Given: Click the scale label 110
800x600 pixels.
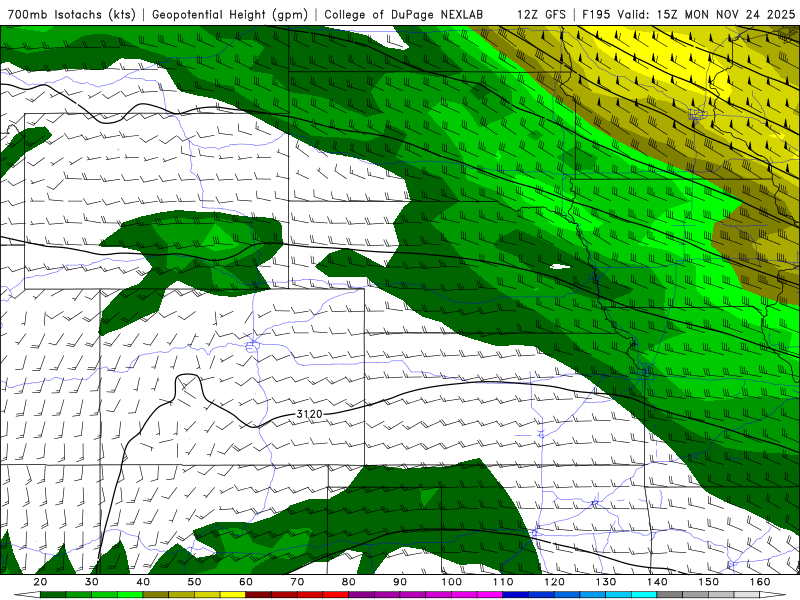Looking at the screenshot, I should 503,582.
